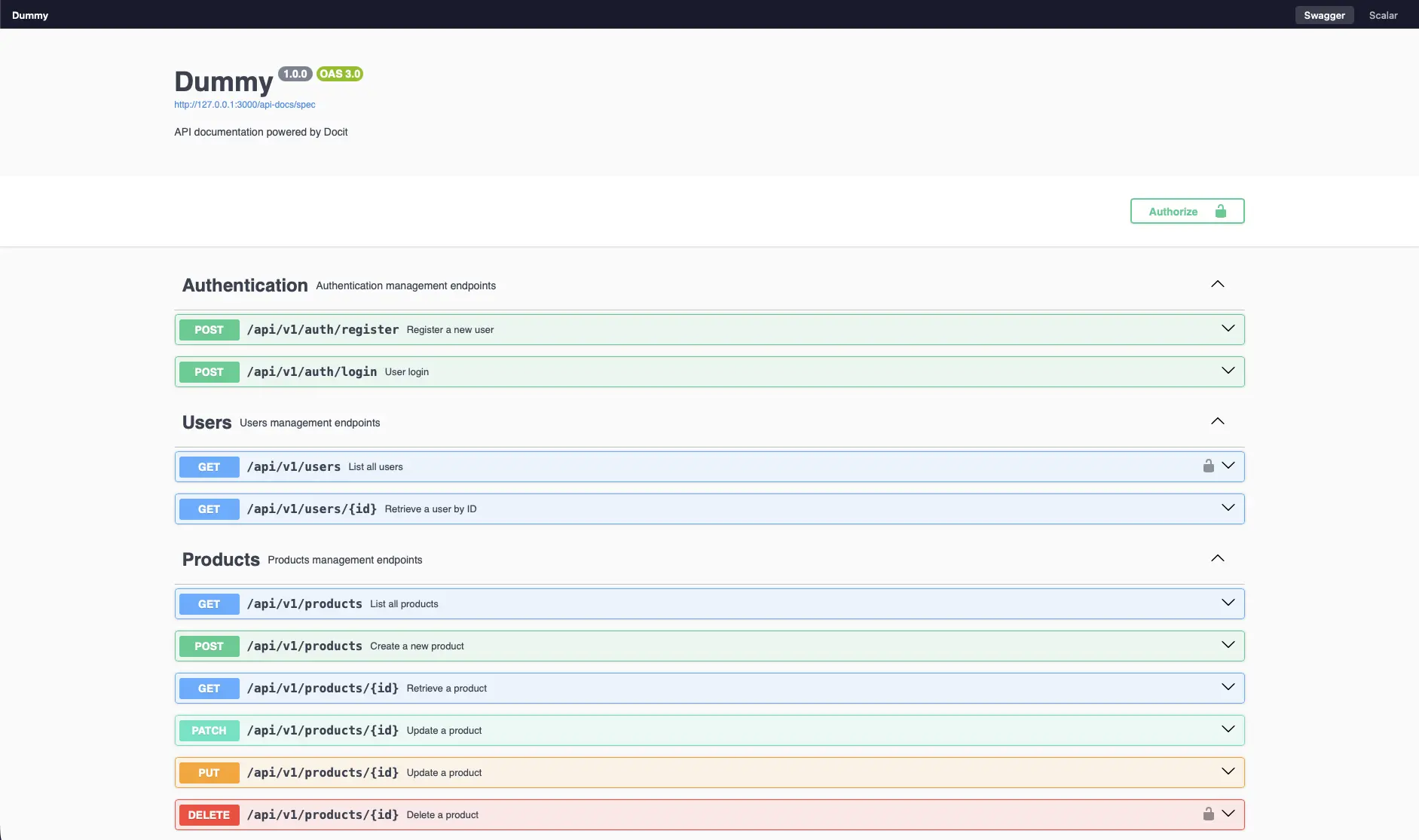The width and height of the screenshot is (1419, 840).
Task: Click the Dummy brand in top bar
Action: pyautogui.click(x=30, y=15)
